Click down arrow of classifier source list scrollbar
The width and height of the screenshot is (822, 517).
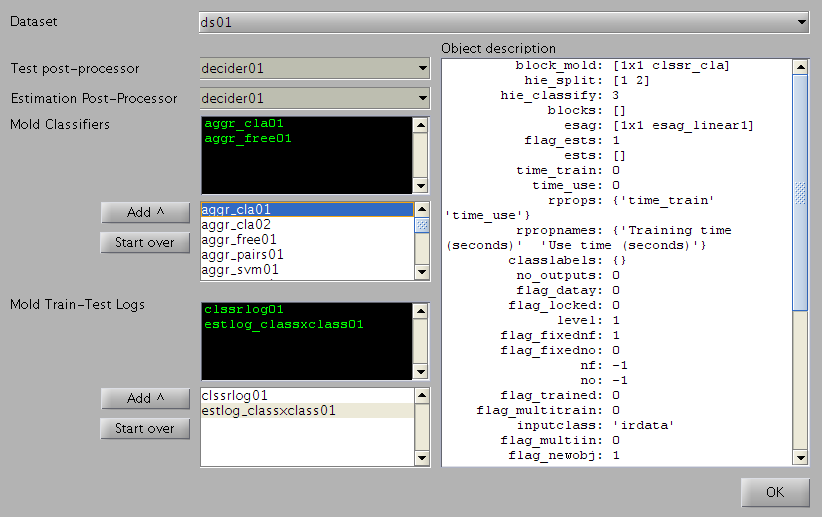click(421, 272)
